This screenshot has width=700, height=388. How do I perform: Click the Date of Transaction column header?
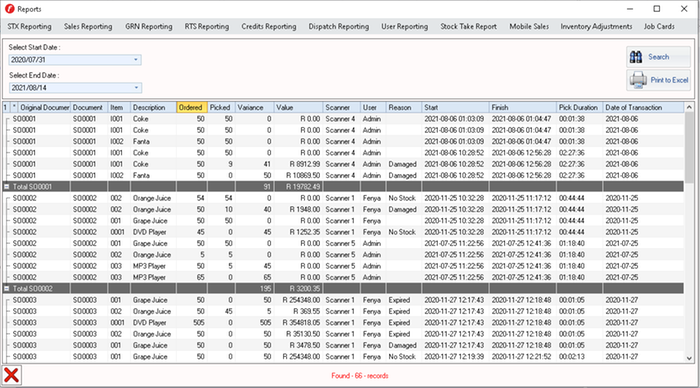click(x=642, y=107)
